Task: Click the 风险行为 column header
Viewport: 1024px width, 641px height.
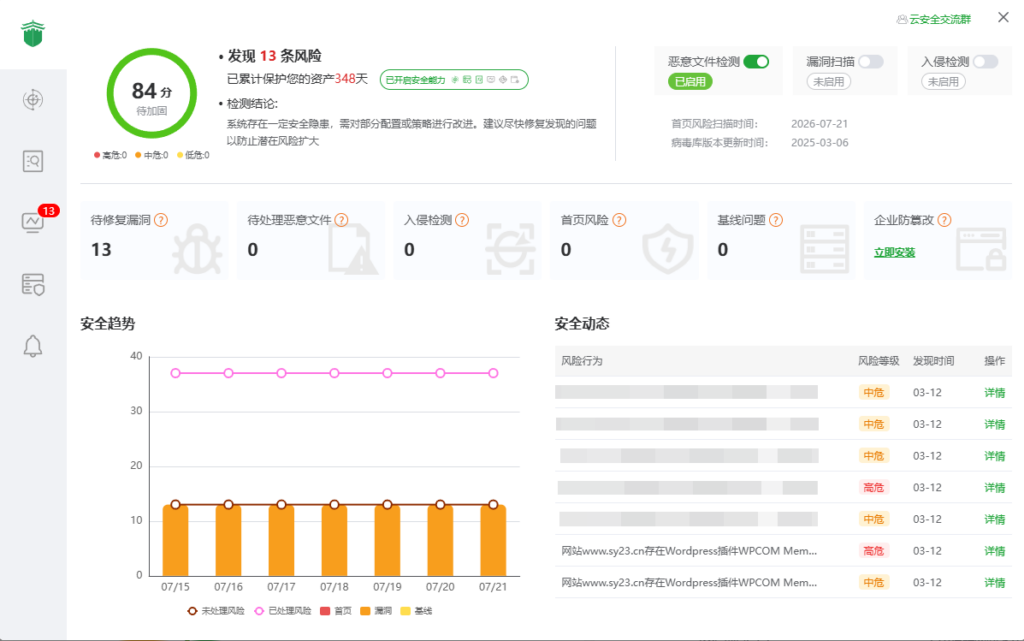Action: coord(582,361)
